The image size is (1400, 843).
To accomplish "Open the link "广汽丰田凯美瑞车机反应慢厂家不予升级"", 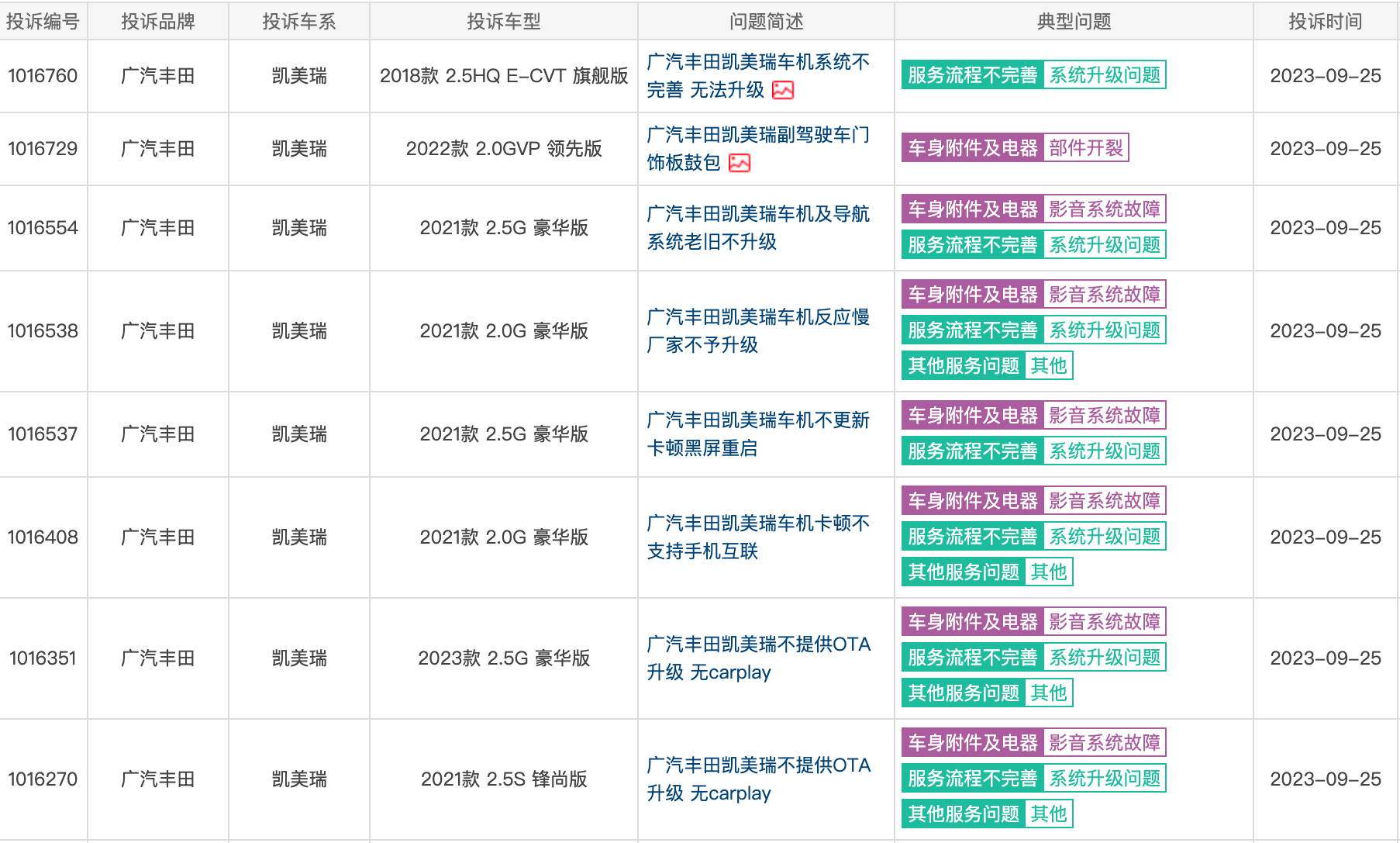I will pos(758,331).
